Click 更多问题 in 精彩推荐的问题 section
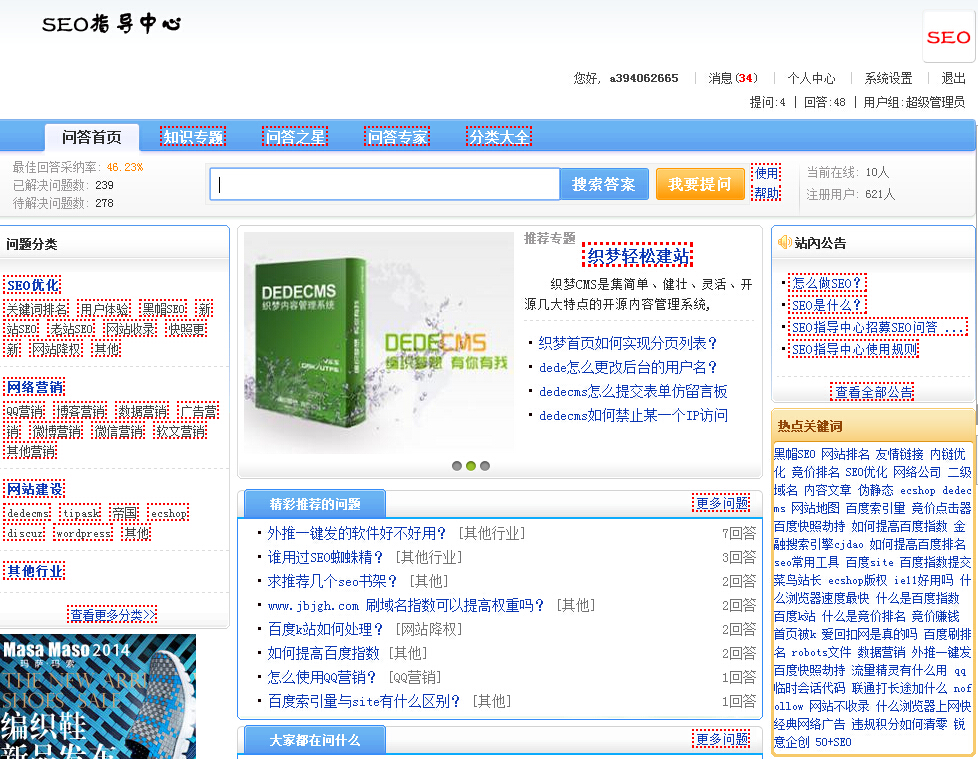The height and width of the screenshot is (759, 978). pos(722,503)
